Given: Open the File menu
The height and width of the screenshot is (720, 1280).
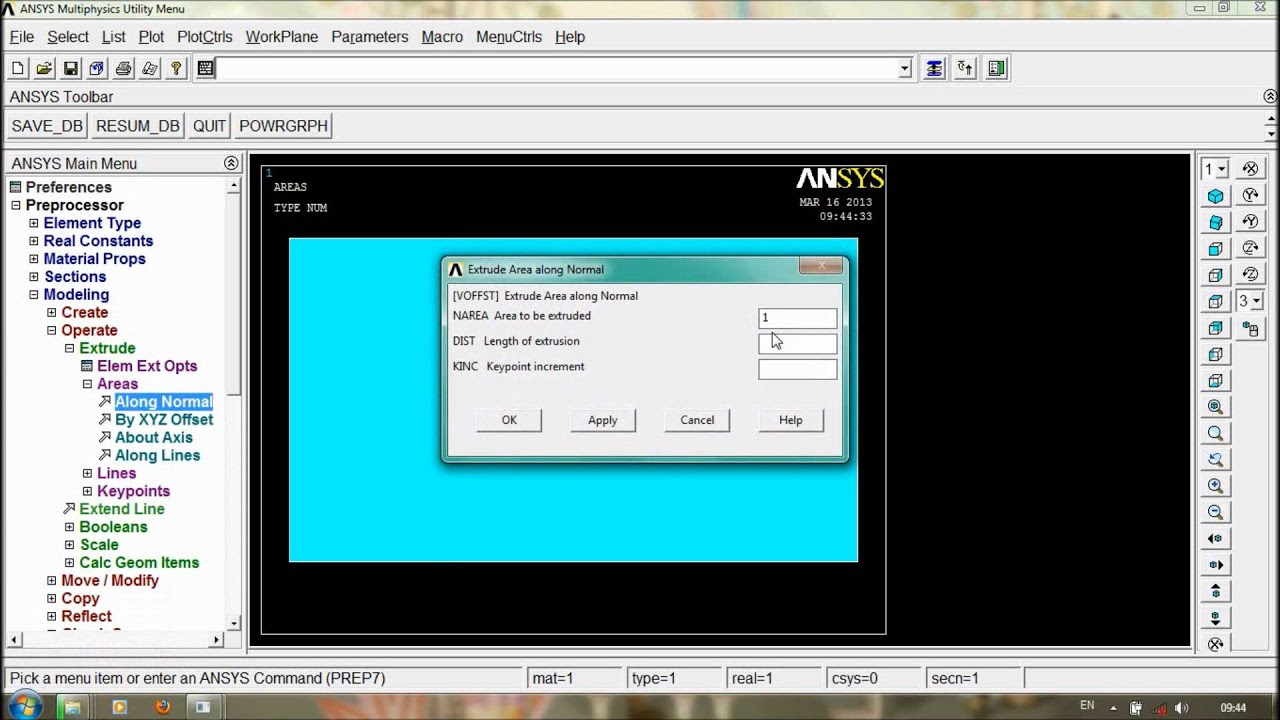Looking at the screenshot, I should 22,37.
